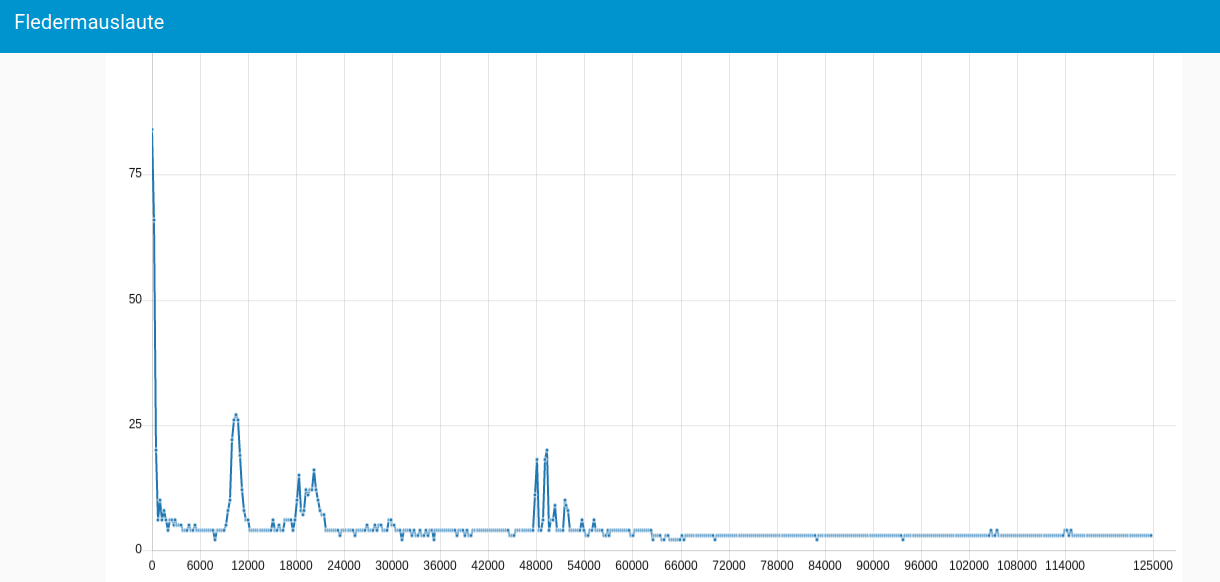Screen dimensions: 1220x582
Task: Click x-axis label 108000
Action: click(1017, 566)
